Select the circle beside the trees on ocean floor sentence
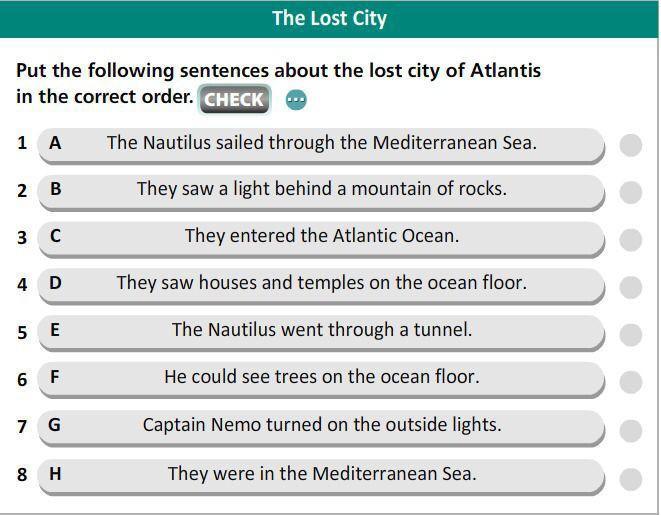661x515 pixels. (631, 382)
